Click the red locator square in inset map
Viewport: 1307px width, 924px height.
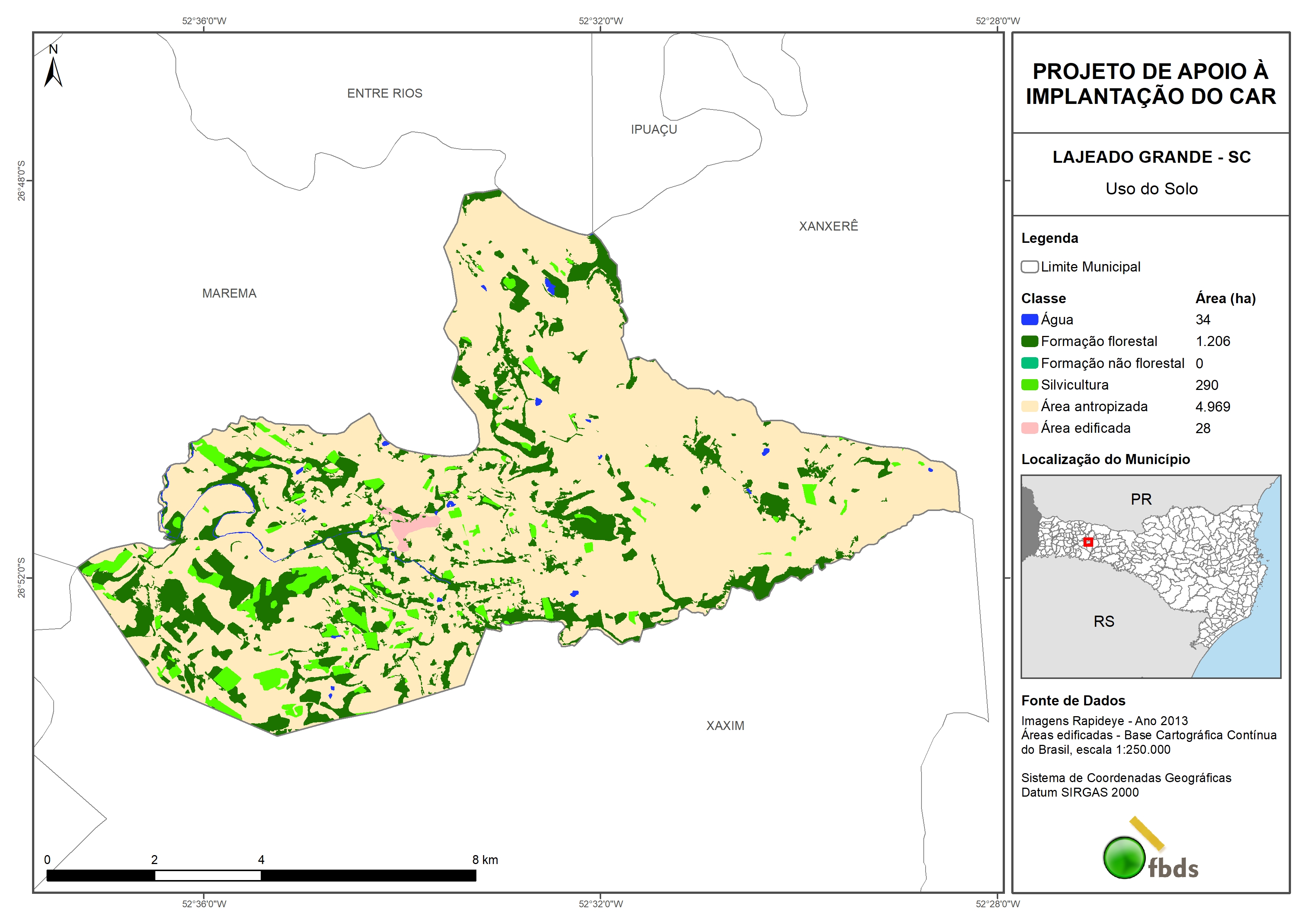(x=1088, y=542)
